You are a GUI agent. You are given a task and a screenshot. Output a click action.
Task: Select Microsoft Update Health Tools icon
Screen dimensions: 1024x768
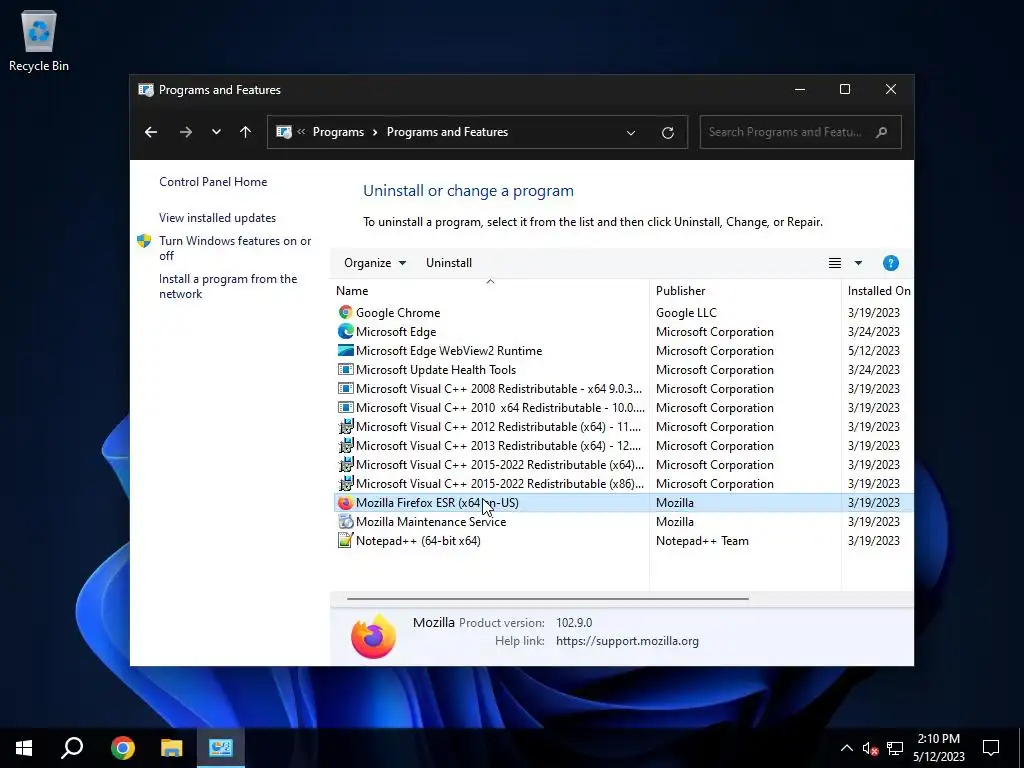tap(345, 370)
